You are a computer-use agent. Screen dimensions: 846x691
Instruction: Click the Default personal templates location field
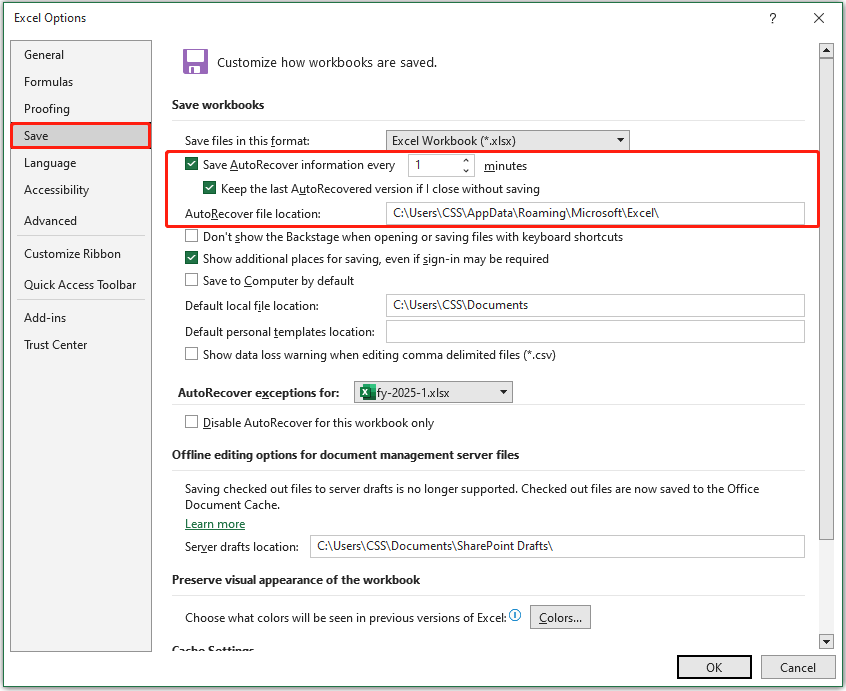click(595, 331)
